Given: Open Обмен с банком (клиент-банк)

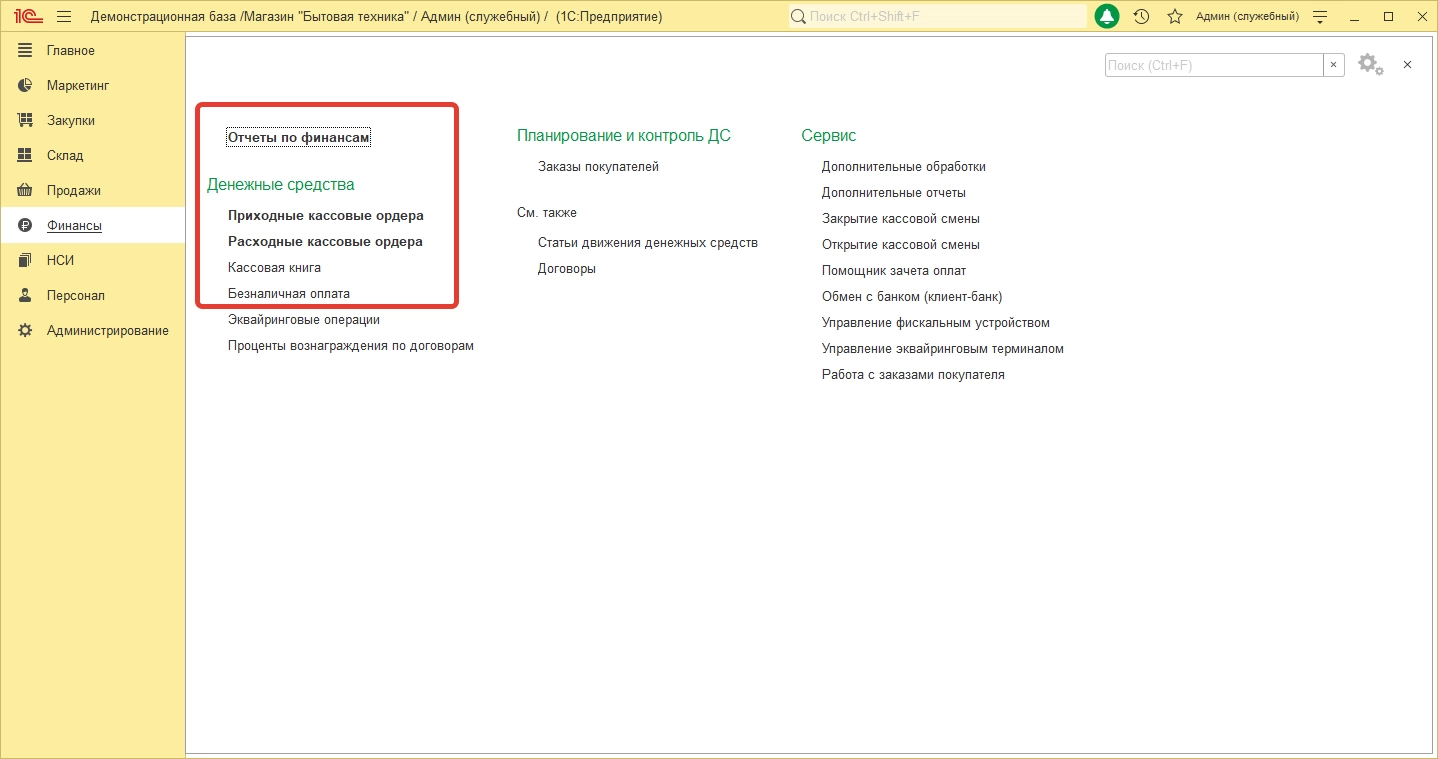Looking at the screenshot, I should (x=912, y=297).
